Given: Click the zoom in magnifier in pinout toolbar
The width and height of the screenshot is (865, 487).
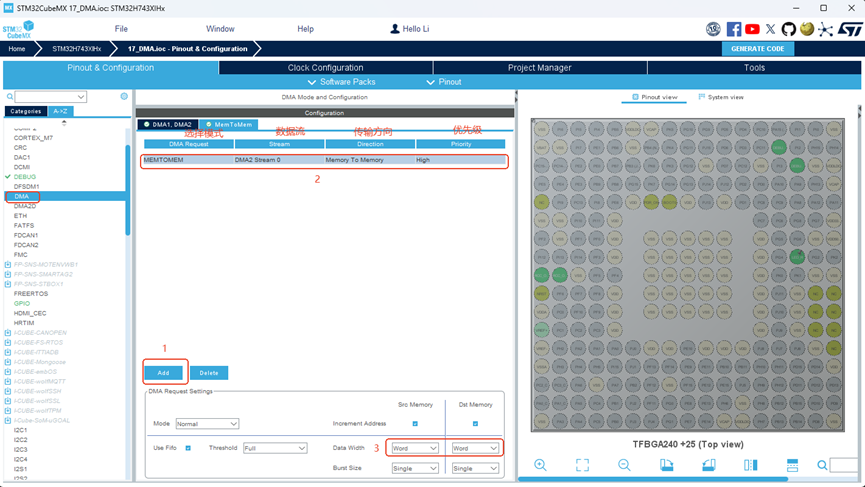Looking at the screenshot, I should pos(540,465).
